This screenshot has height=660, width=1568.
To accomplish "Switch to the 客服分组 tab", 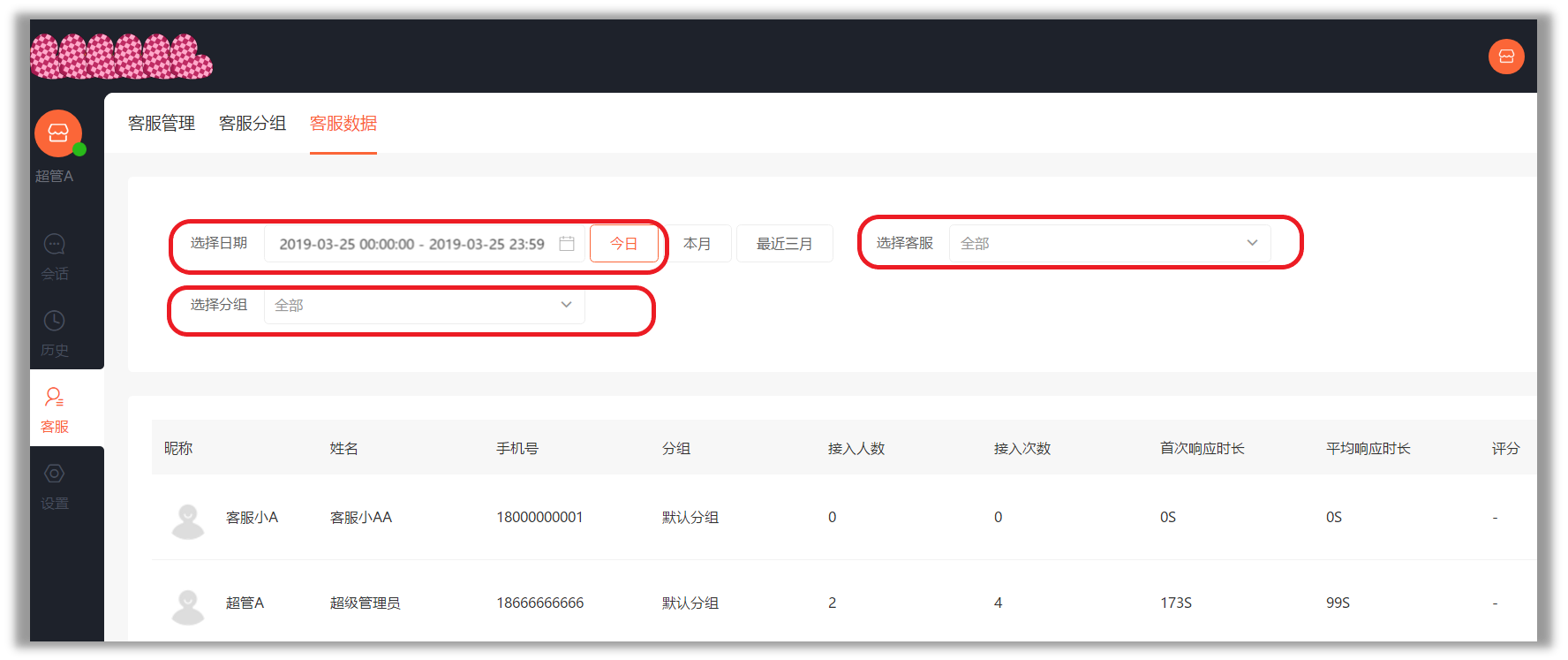I will pyautogui.click(x=253, y=124).
